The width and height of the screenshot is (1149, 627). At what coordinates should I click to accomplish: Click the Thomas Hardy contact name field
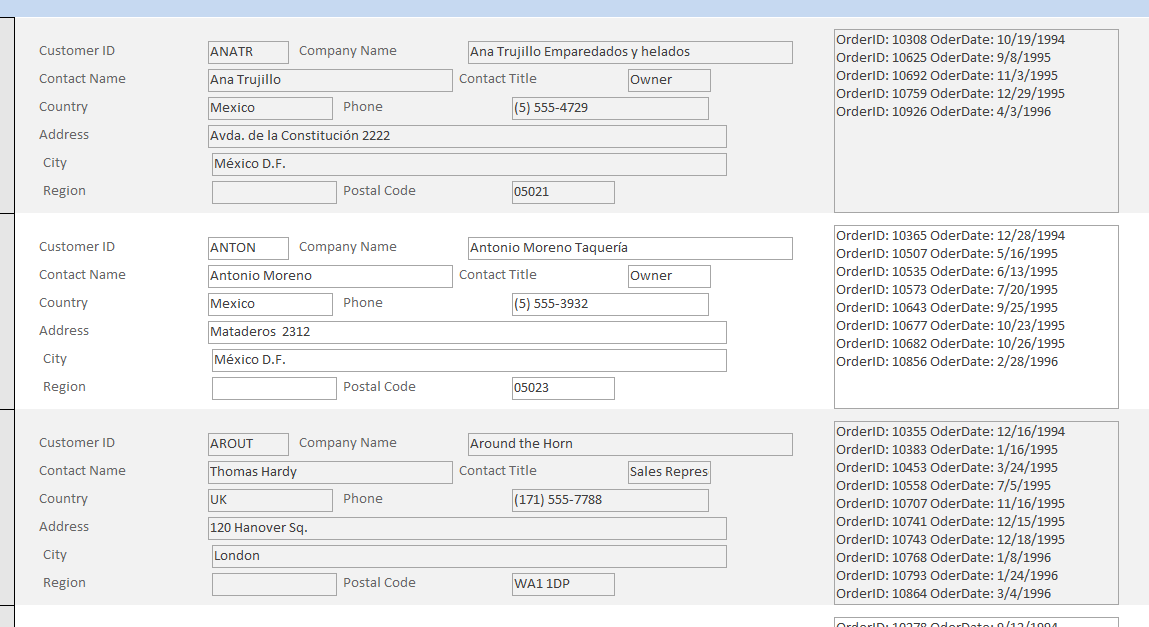(x=329, y=472)
